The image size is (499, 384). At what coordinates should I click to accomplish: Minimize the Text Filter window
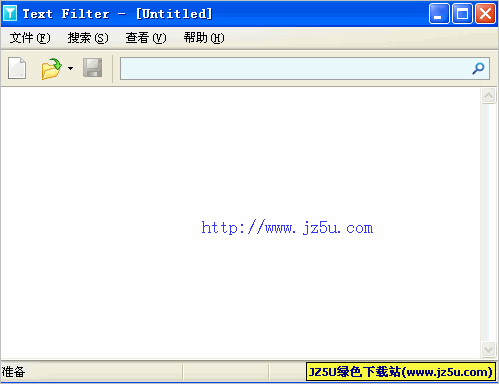point(439,14)
